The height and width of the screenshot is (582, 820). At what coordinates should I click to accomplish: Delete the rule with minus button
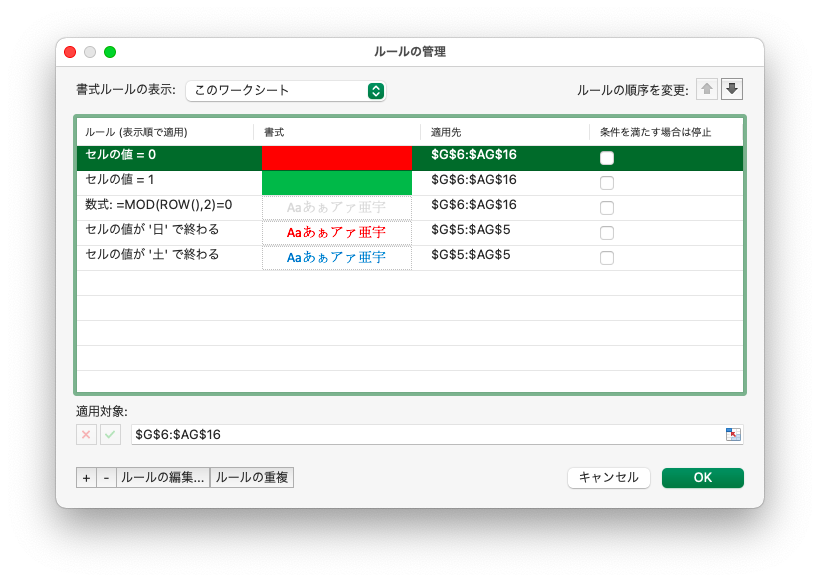[x=106, y=478]
